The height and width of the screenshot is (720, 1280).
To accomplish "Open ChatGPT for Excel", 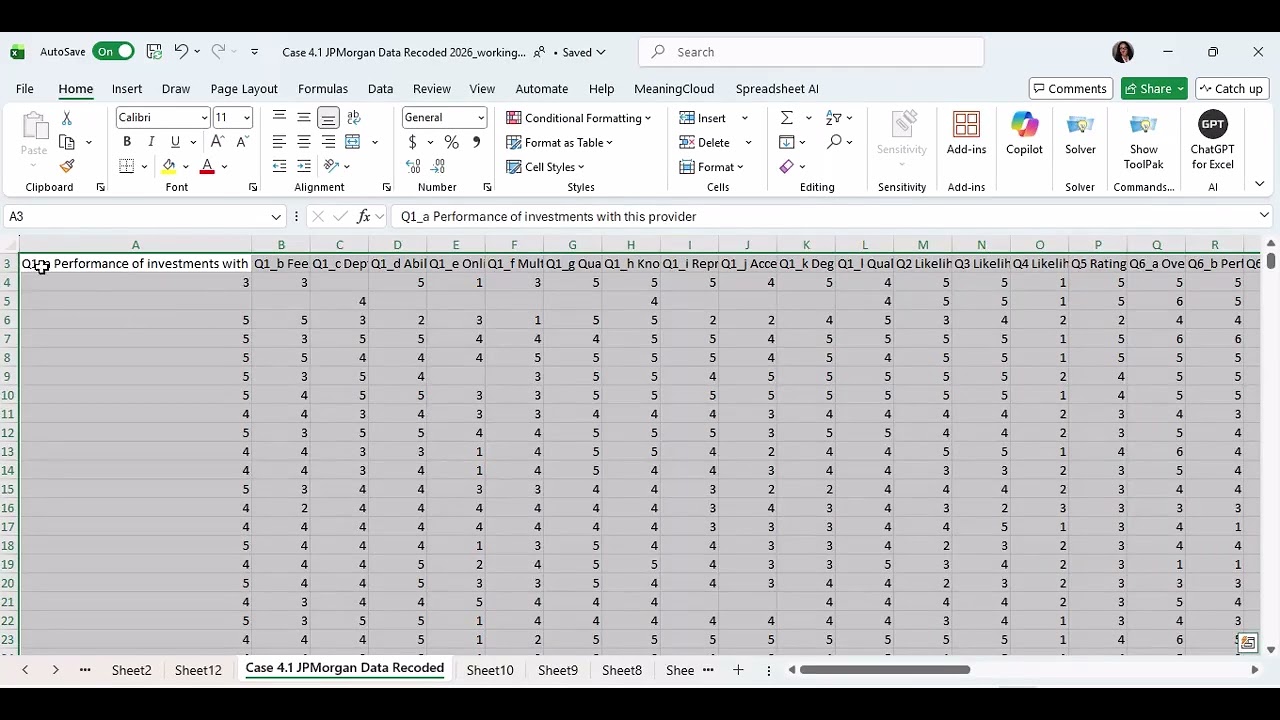I will coord(1212,140).
